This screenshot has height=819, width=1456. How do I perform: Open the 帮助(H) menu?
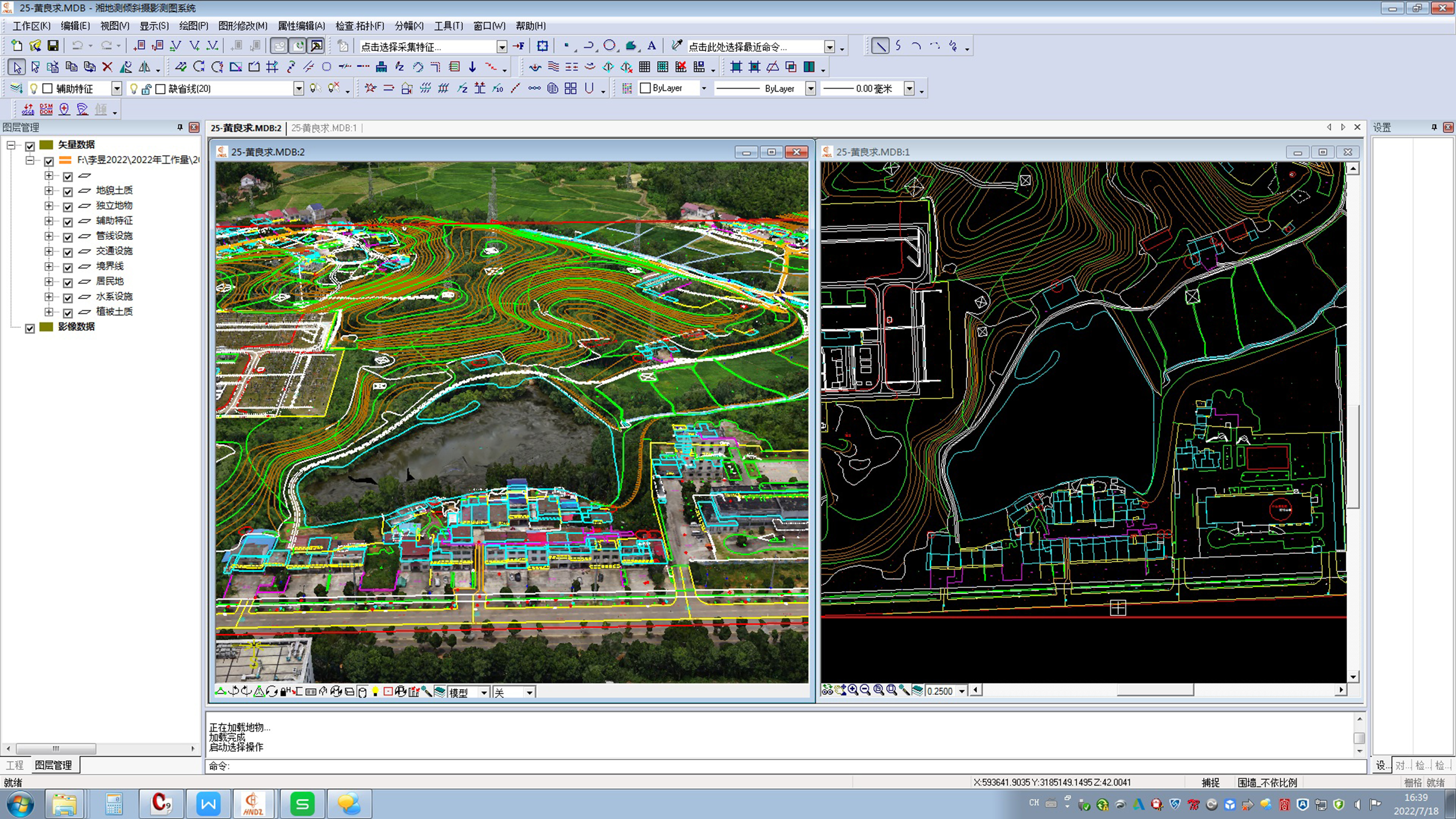coord(530,26)
